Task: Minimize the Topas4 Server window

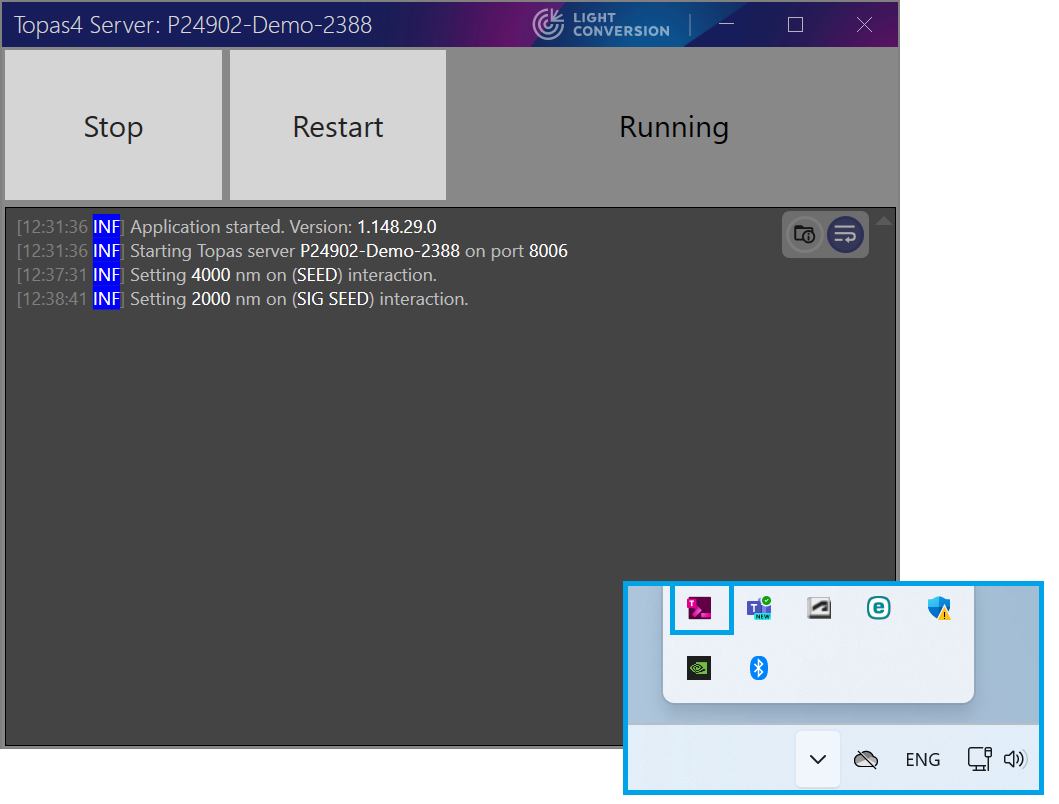Action: pyautogui.click(x=727, y=25)
